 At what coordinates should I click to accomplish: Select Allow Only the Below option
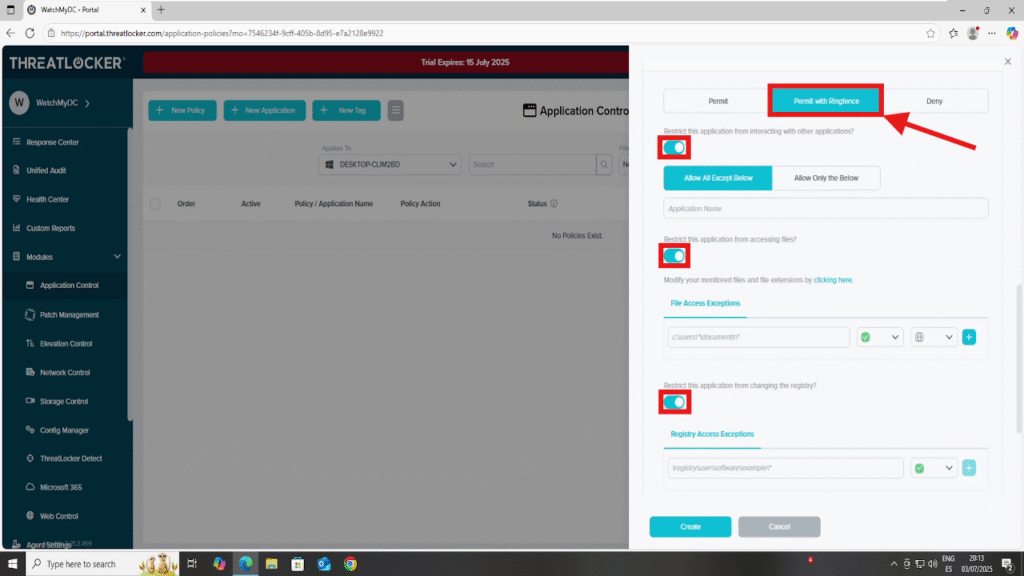click(x=826, y=178)
